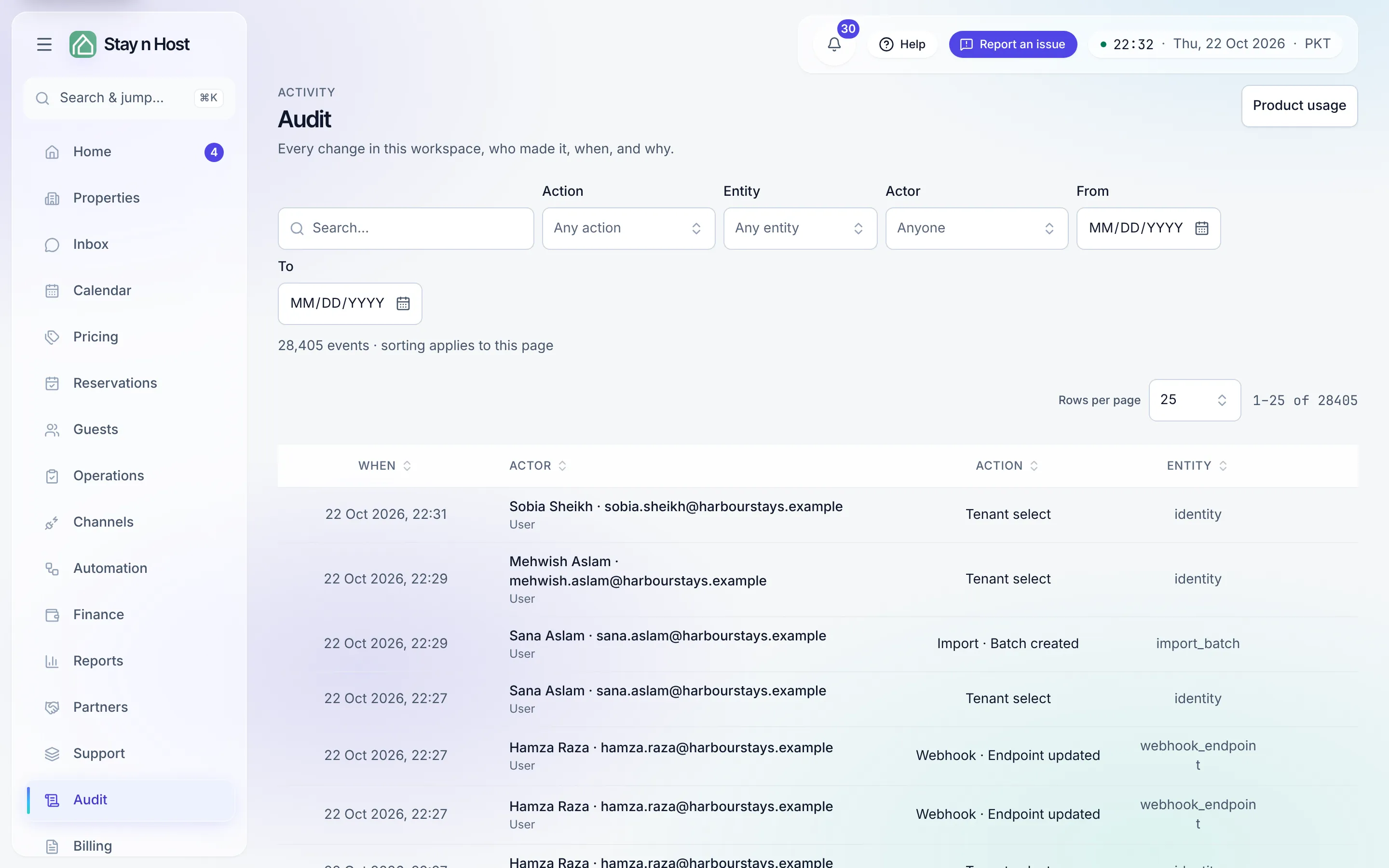This screenshot has height=868, width=1389.
Task: Open the Any action dropdown
Action: pos(628,229)
